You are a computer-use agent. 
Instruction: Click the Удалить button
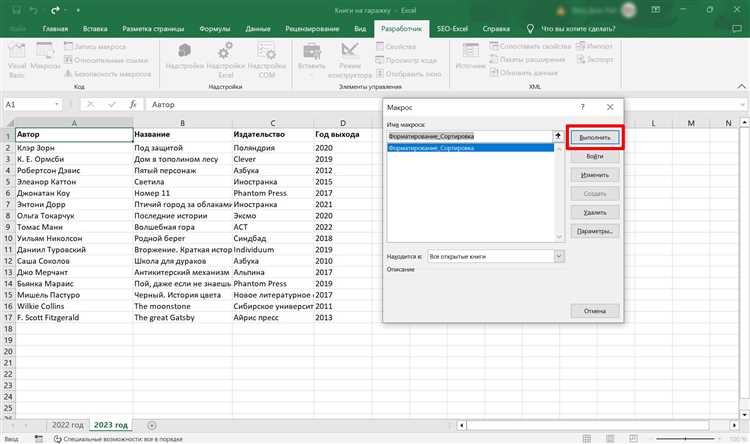click(595, 212)
